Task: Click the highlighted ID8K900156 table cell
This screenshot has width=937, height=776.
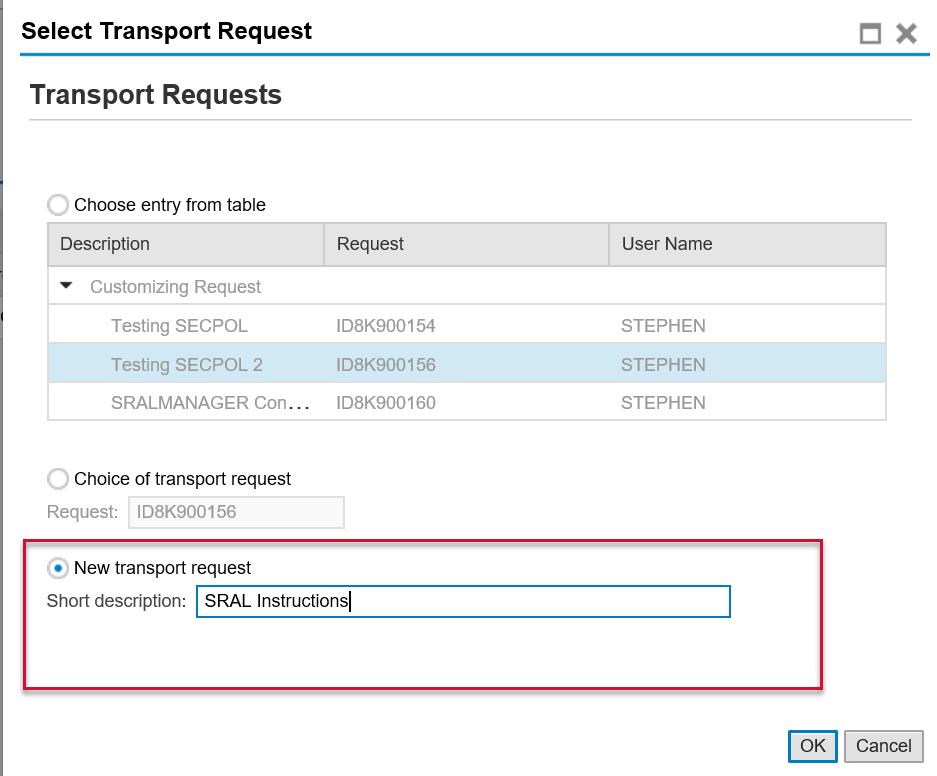Action: coord(386,365)
